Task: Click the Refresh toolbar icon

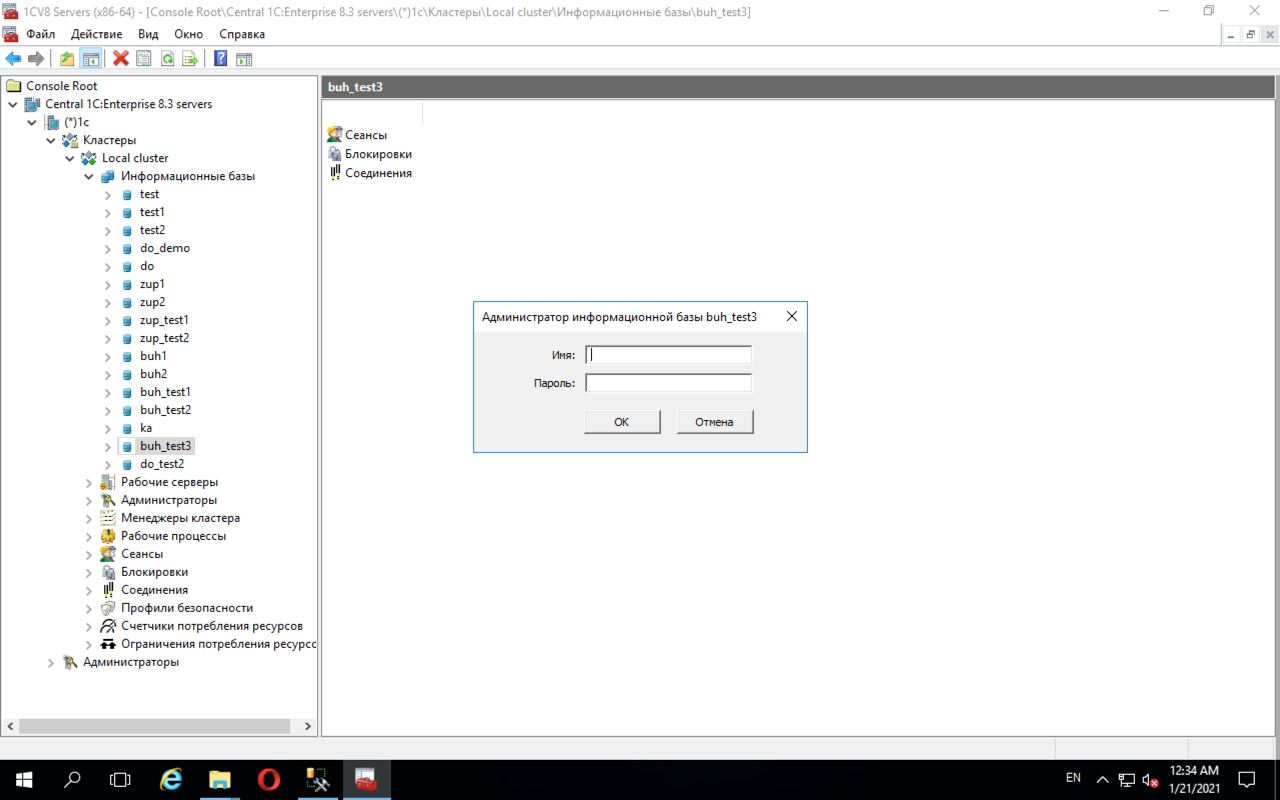Action: [x=167, y=59]
